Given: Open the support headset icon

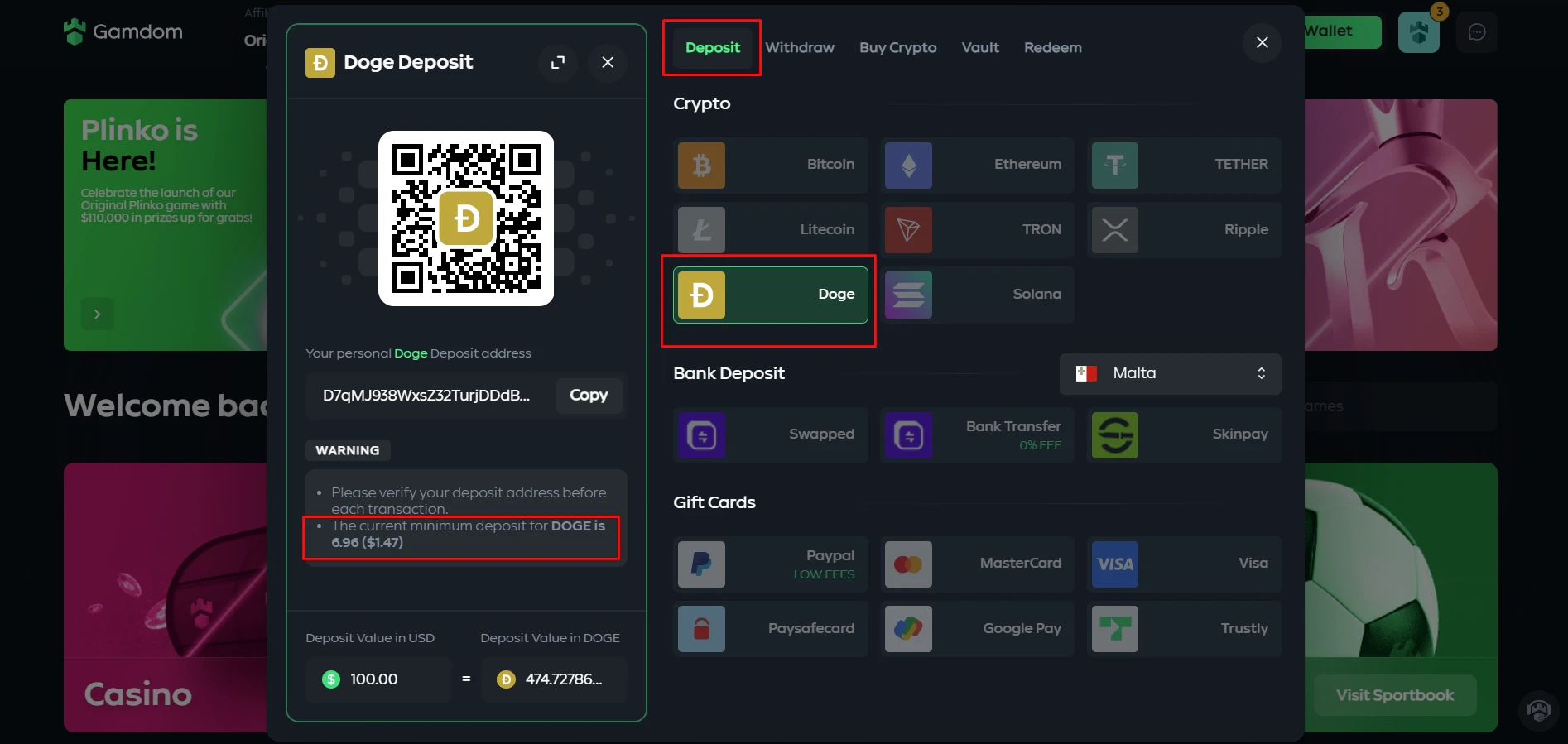Looking at the screenshot, I should point(1539,710).
